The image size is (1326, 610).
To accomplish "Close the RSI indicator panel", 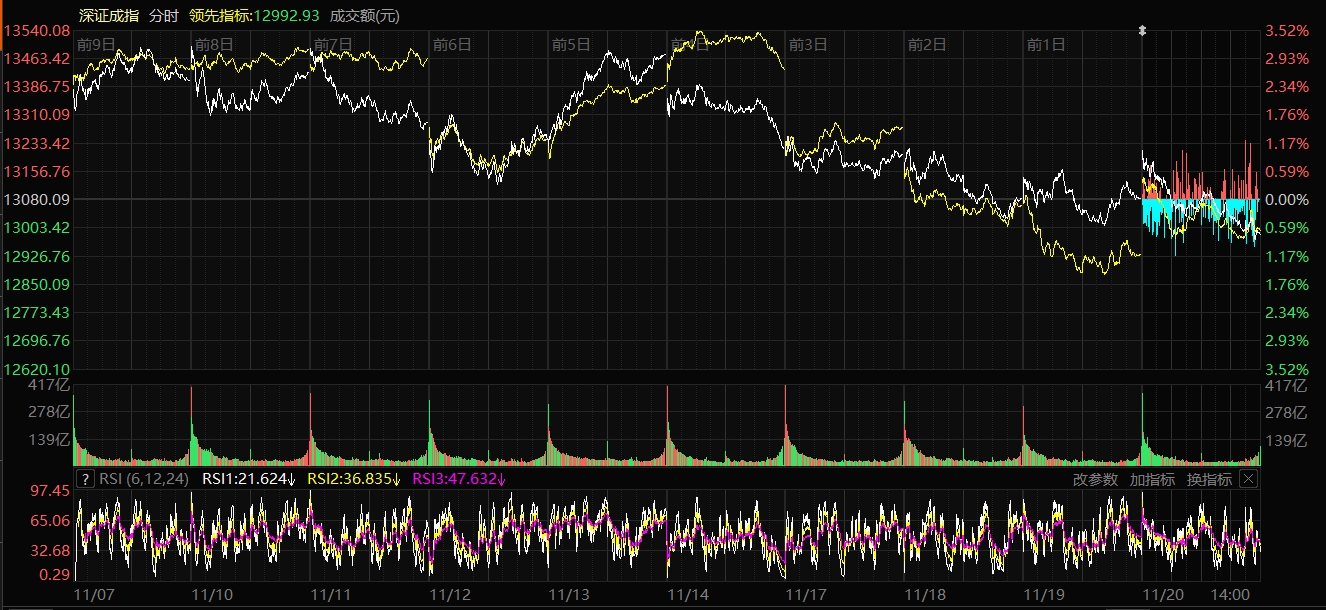I will pyautogui.click(x=1248, y=479).
